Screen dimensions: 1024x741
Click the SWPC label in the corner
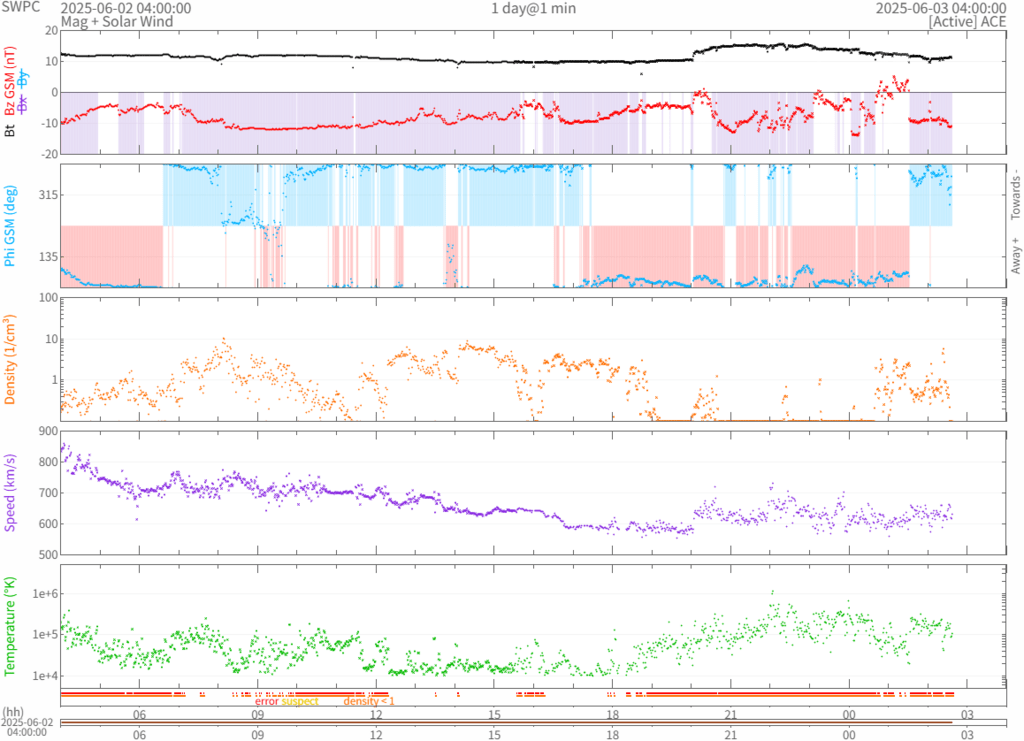pyautogui.click(x=22, y=8)
